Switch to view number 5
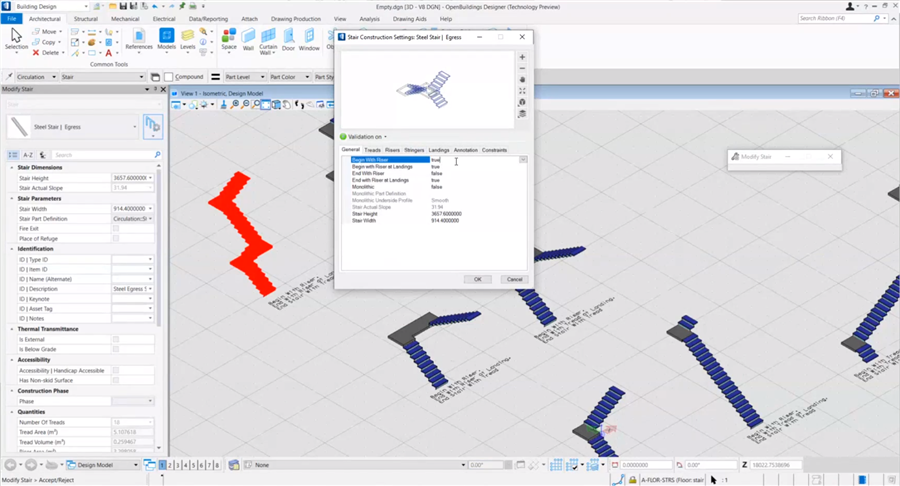This screenshot has width=900, height=486. 193,465
